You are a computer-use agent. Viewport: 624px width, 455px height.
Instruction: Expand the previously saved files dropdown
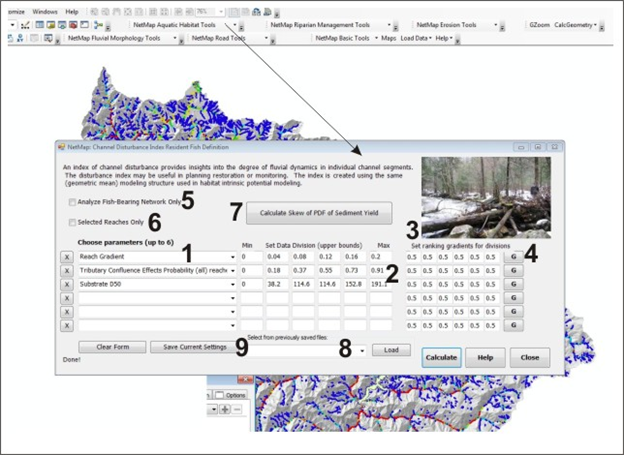pos(361,351)
